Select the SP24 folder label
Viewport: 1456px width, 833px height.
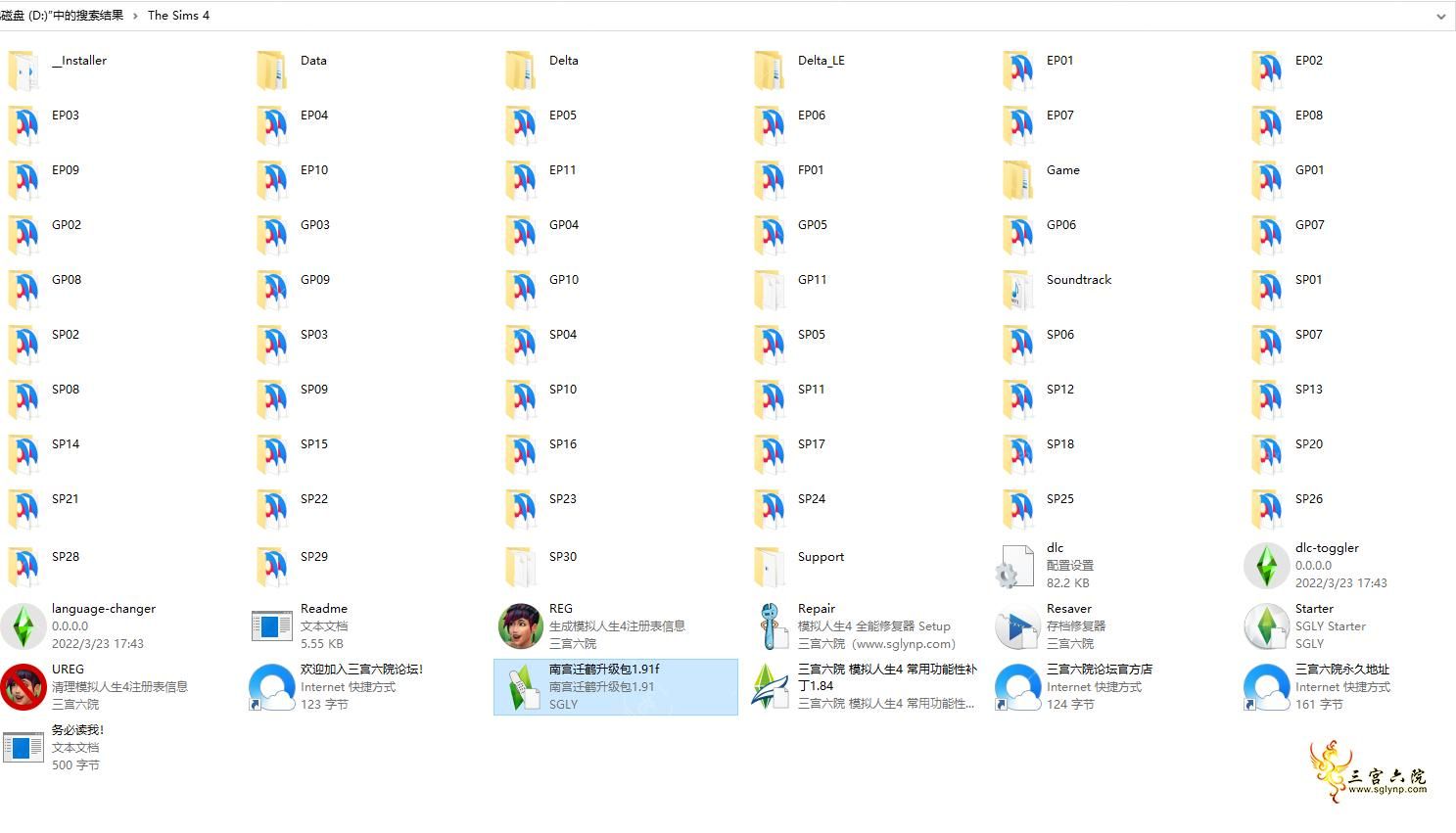point(811,499)
